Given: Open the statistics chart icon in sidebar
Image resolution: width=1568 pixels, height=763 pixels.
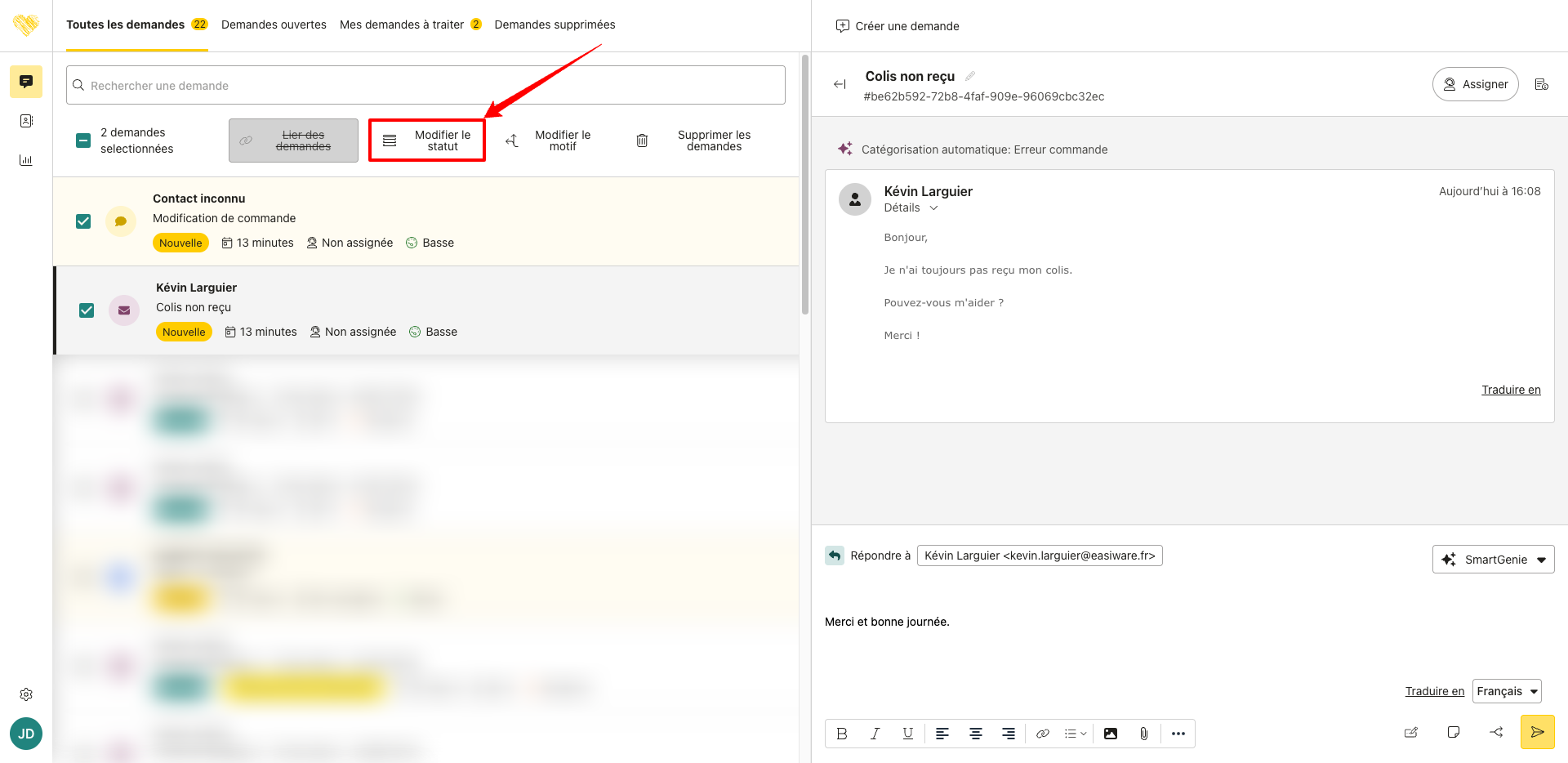Looking at the screenshot, I should pos(26,160).
